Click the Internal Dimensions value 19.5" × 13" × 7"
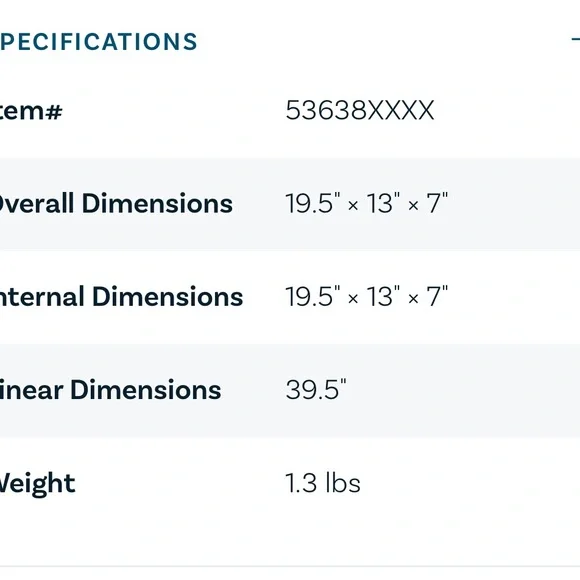Viewport: 580px width, 580px height. 367,296
